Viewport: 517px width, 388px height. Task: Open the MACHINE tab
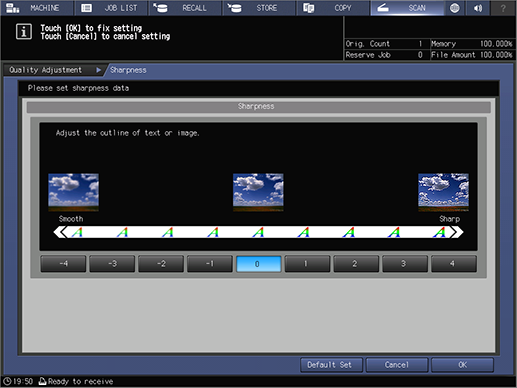point(37,8)
